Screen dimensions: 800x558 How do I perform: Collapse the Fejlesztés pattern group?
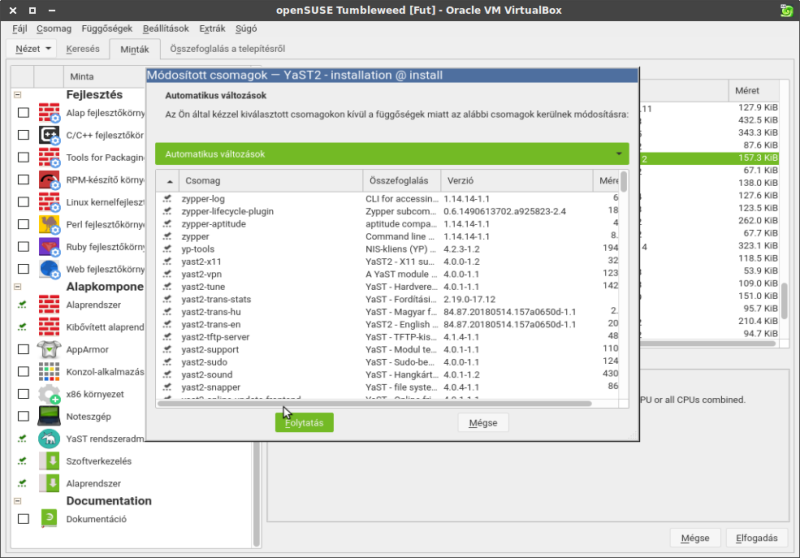[17, 95]
